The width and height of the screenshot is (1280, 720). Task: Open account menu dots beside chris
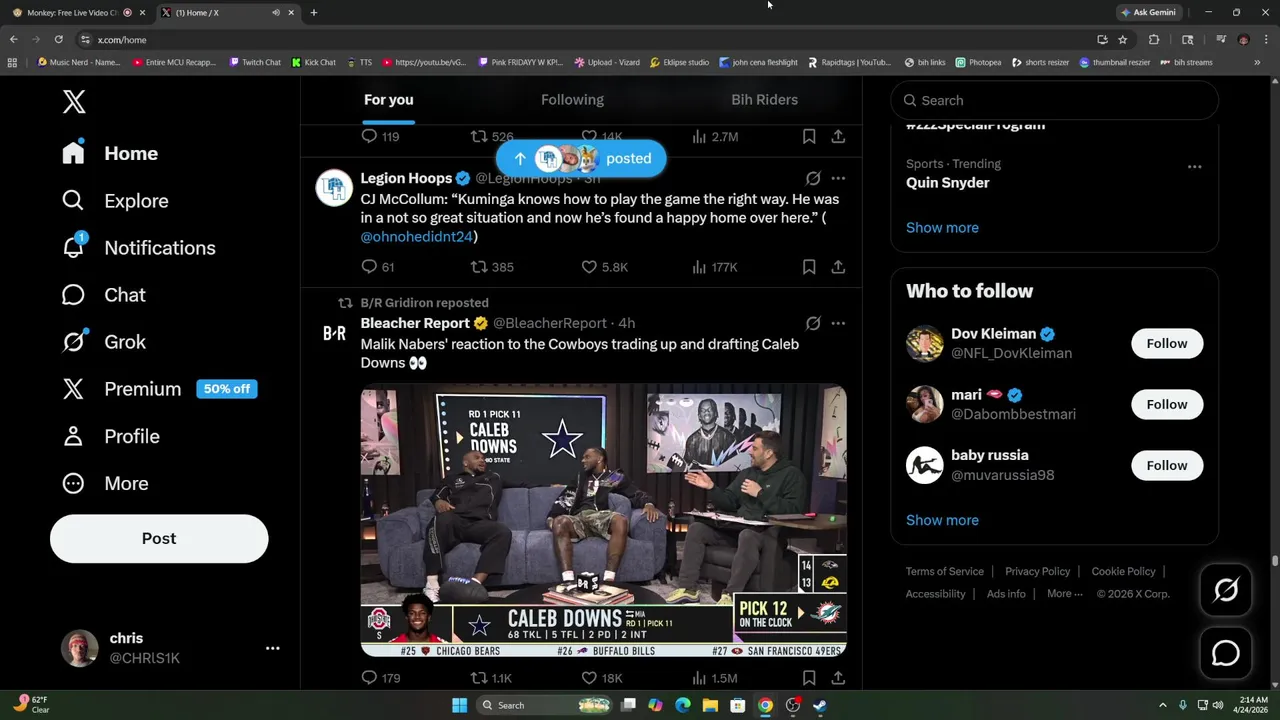(272, 648)
